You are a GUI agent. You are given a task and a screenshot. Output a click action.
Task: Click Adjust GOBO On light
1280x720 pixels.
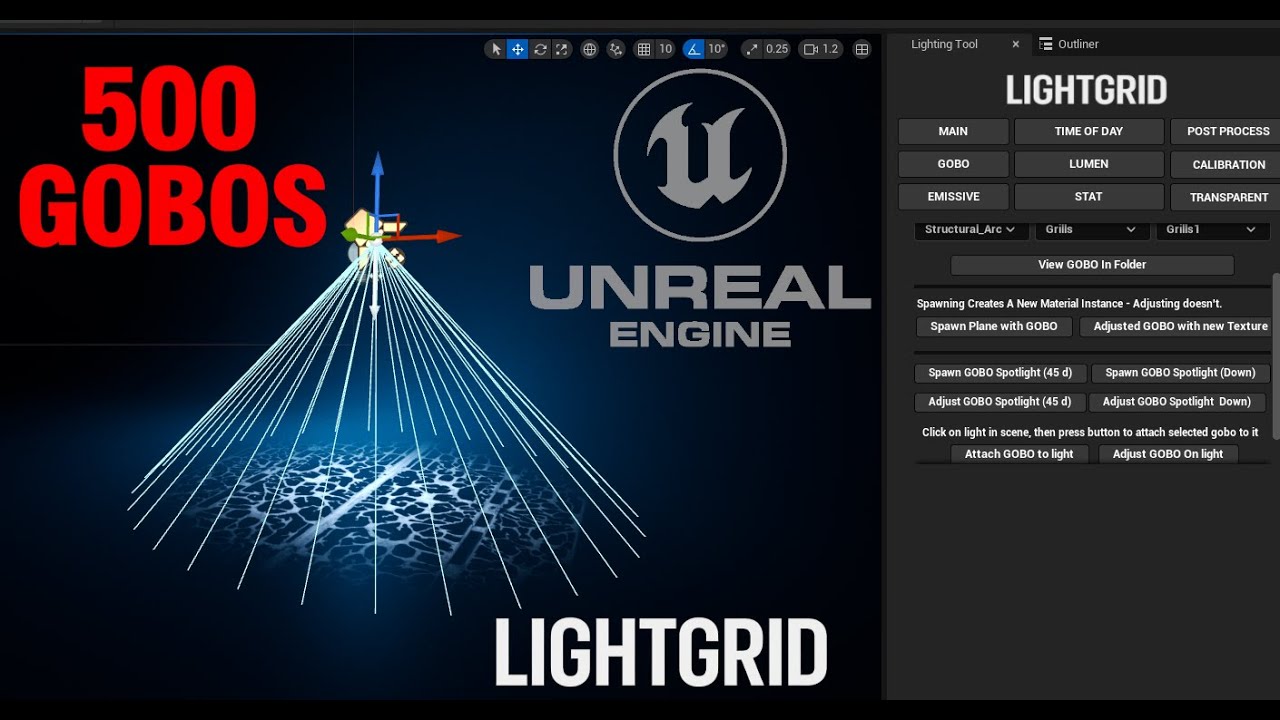(x=1168, y=454)
